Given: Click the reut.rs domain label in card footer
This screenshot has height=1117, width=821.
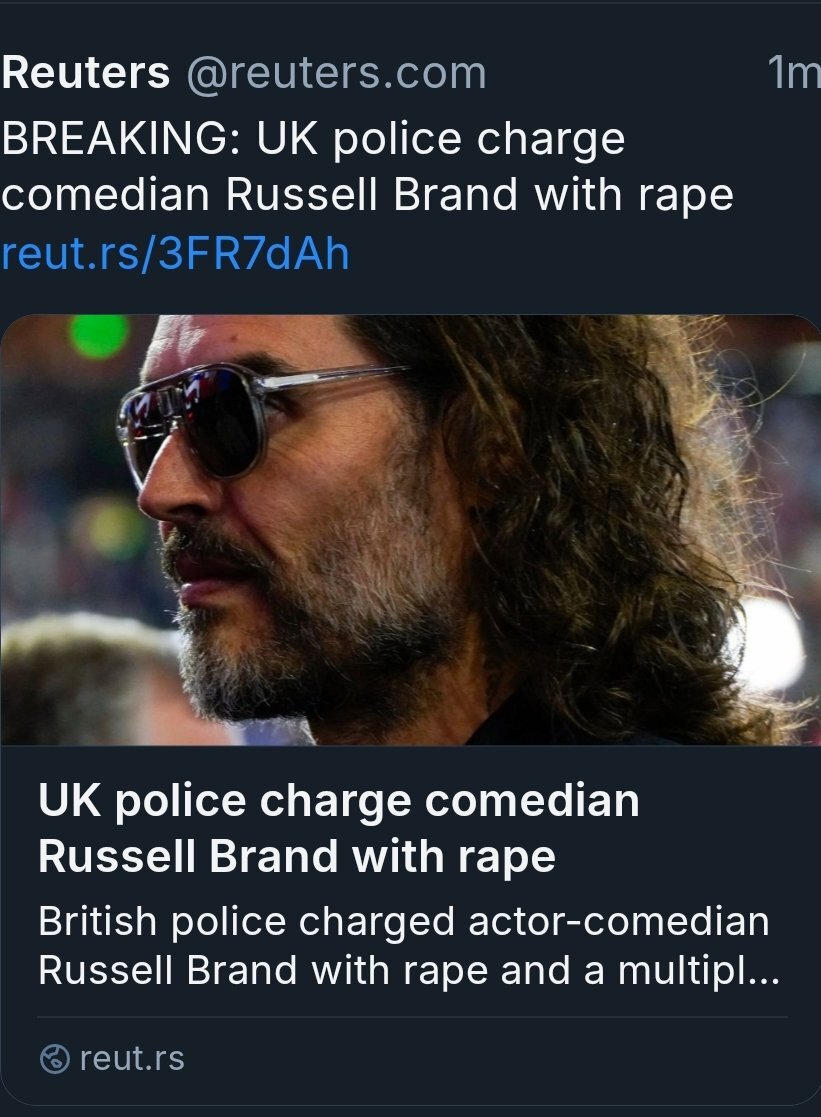Looking at the screenshot, I should [x=131, y=1059].
